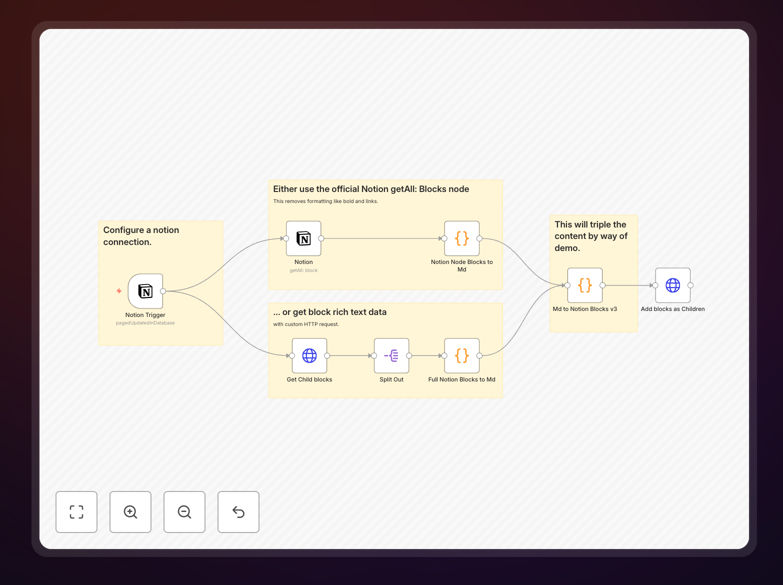Select Notion Node Blocks to Md code node
The image size is (783, 585).
(462, 238)
